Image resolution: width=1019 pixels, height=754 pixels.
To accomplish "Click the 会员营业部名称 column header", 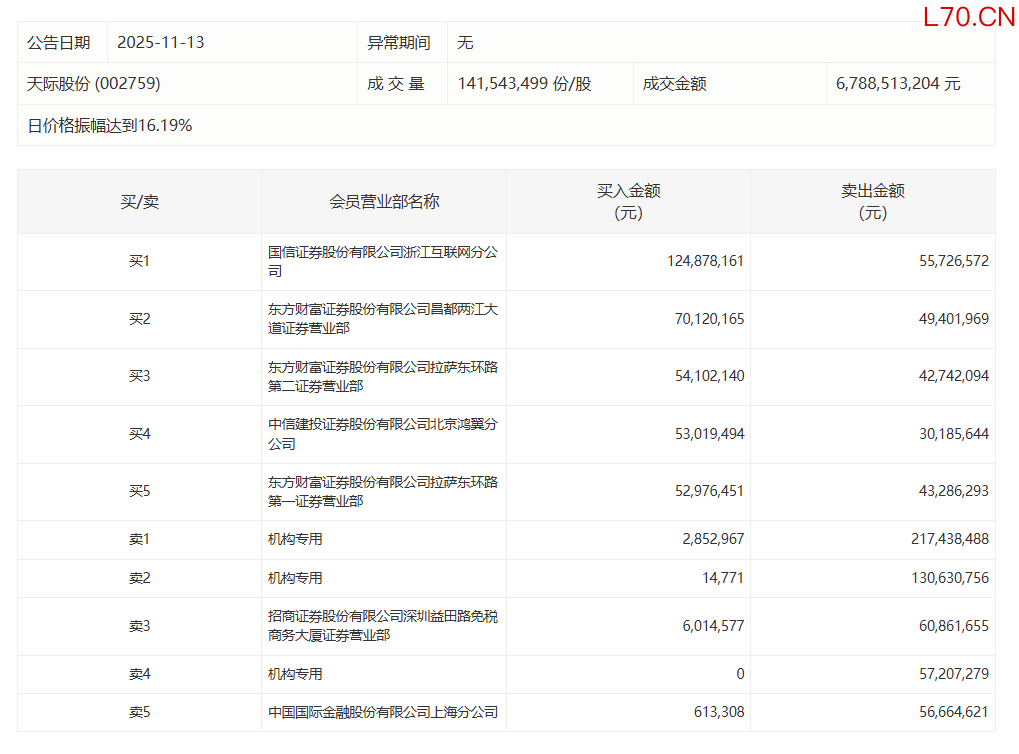I will pos(384,202).
